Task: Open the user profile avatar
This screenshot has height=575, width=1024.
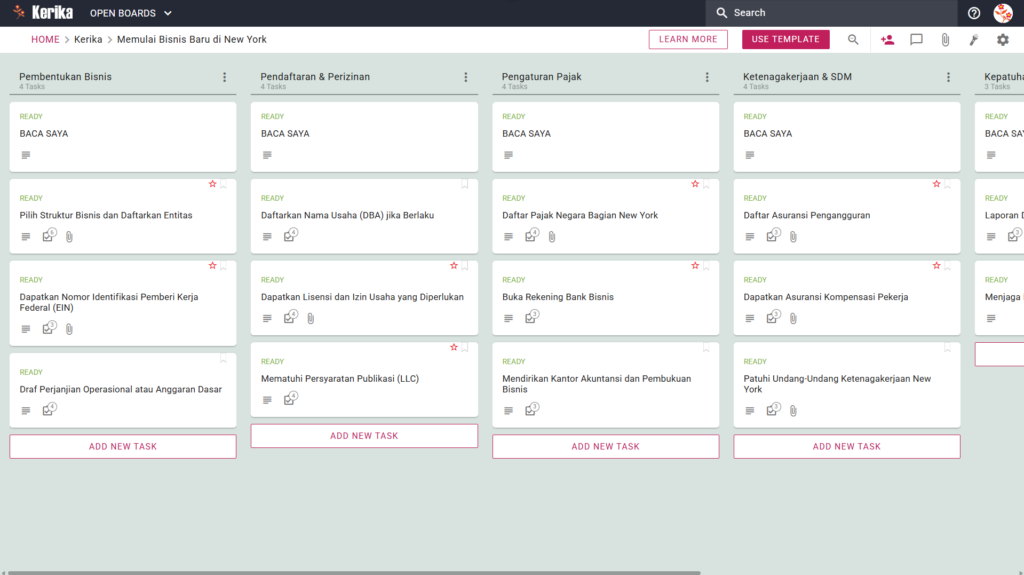Action: click(1002, 13)
